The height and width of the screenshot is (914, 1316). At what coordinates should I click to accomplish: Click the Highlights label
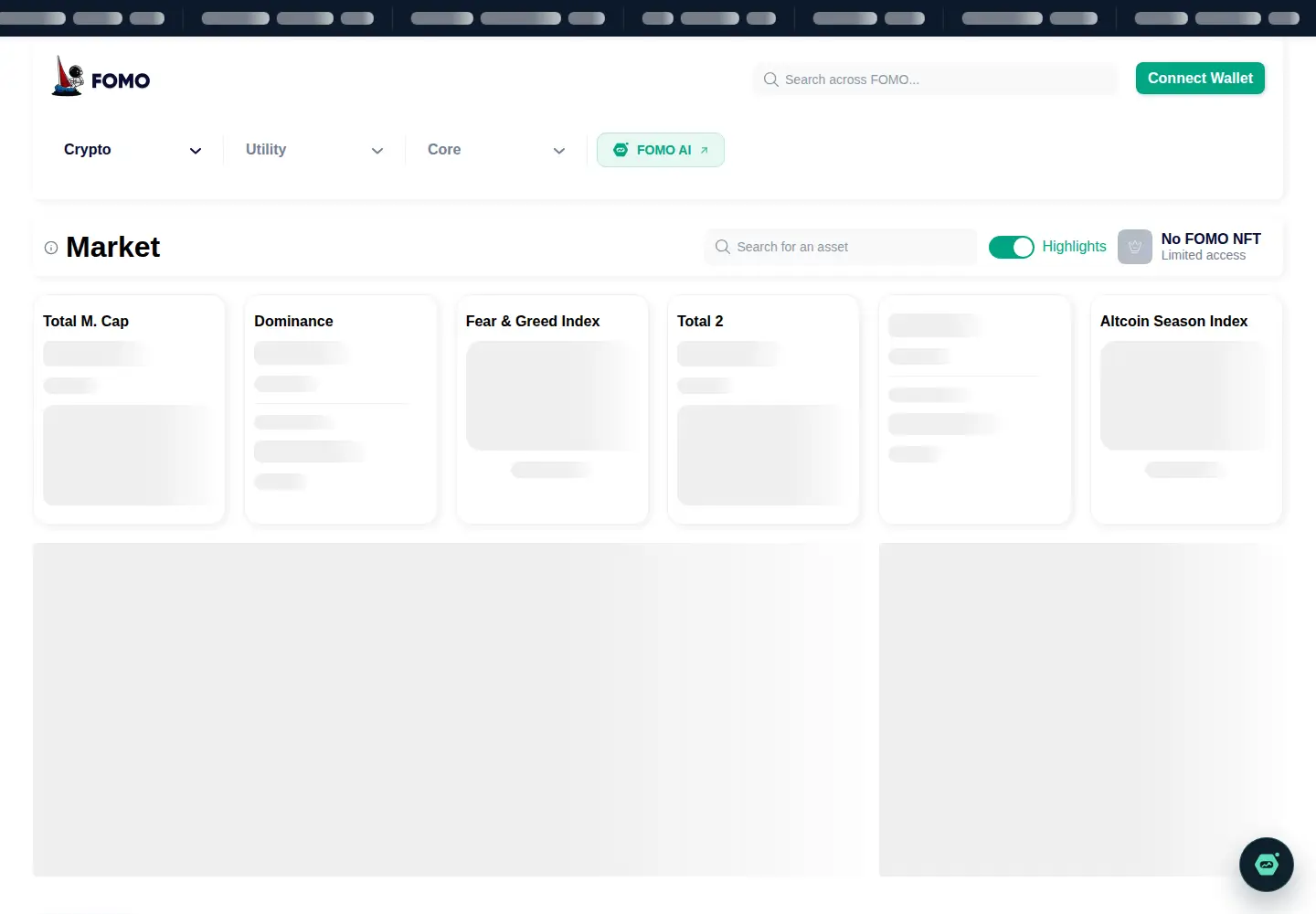[x=1074, y=247]
